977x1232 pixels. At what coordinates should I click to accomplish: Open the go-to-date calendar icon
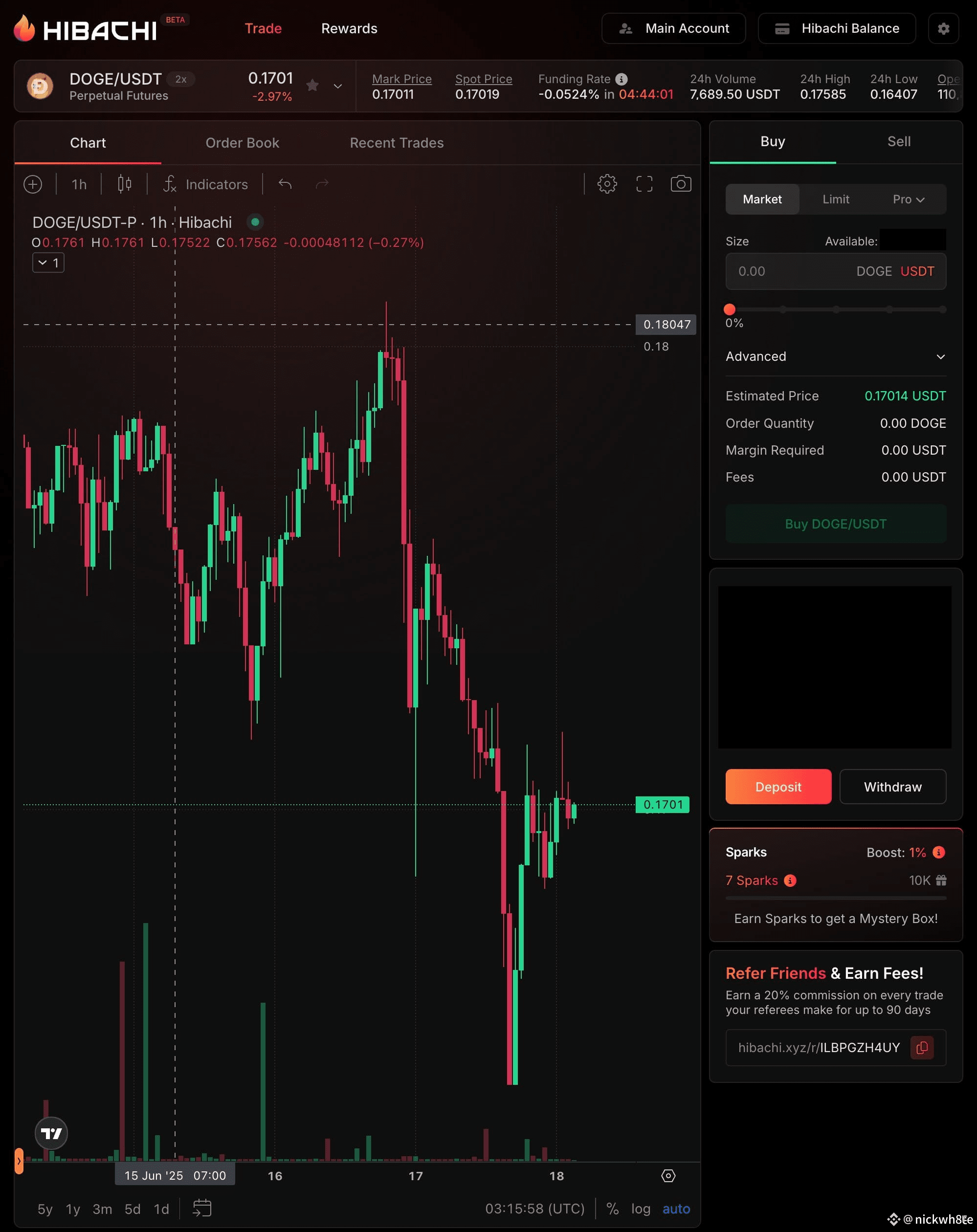coord(202,1208)
